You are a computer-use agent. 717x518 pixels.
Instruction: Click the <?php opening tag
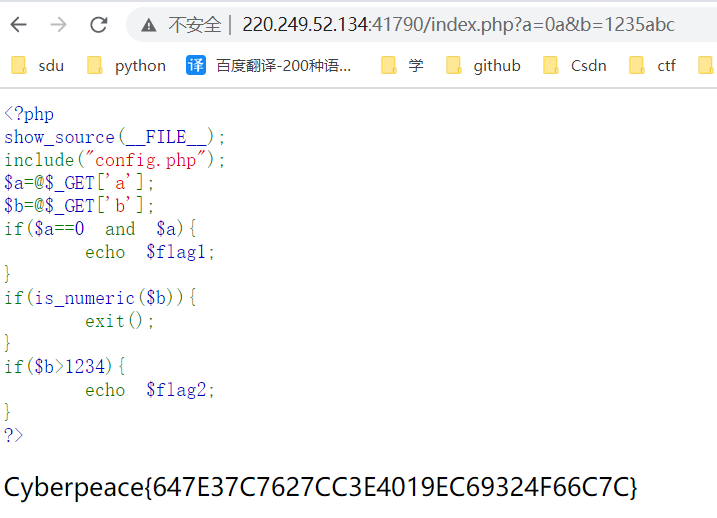tap(29, 114)
